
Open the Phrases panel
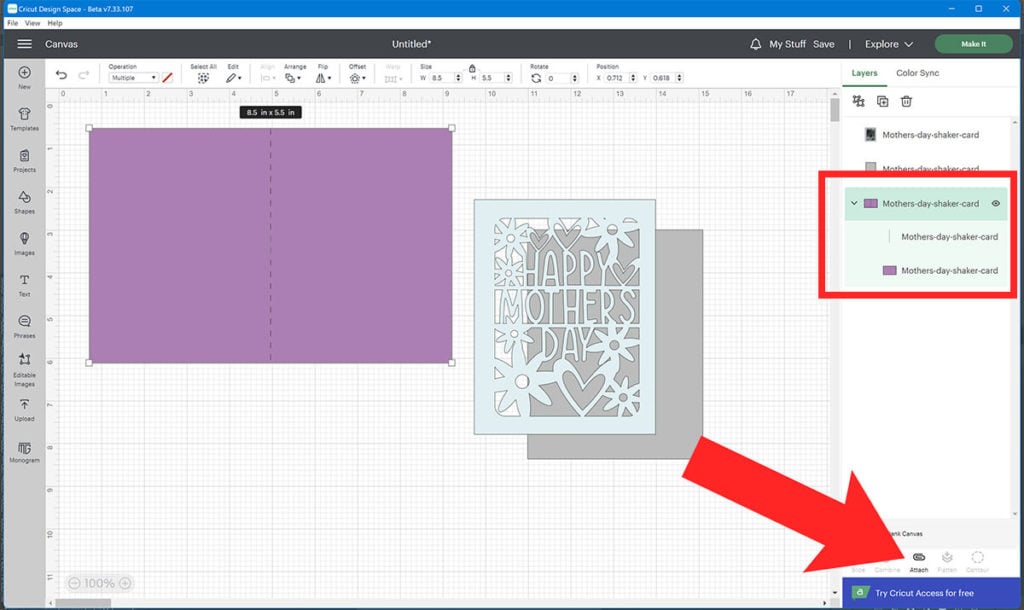tap(24, 326)
